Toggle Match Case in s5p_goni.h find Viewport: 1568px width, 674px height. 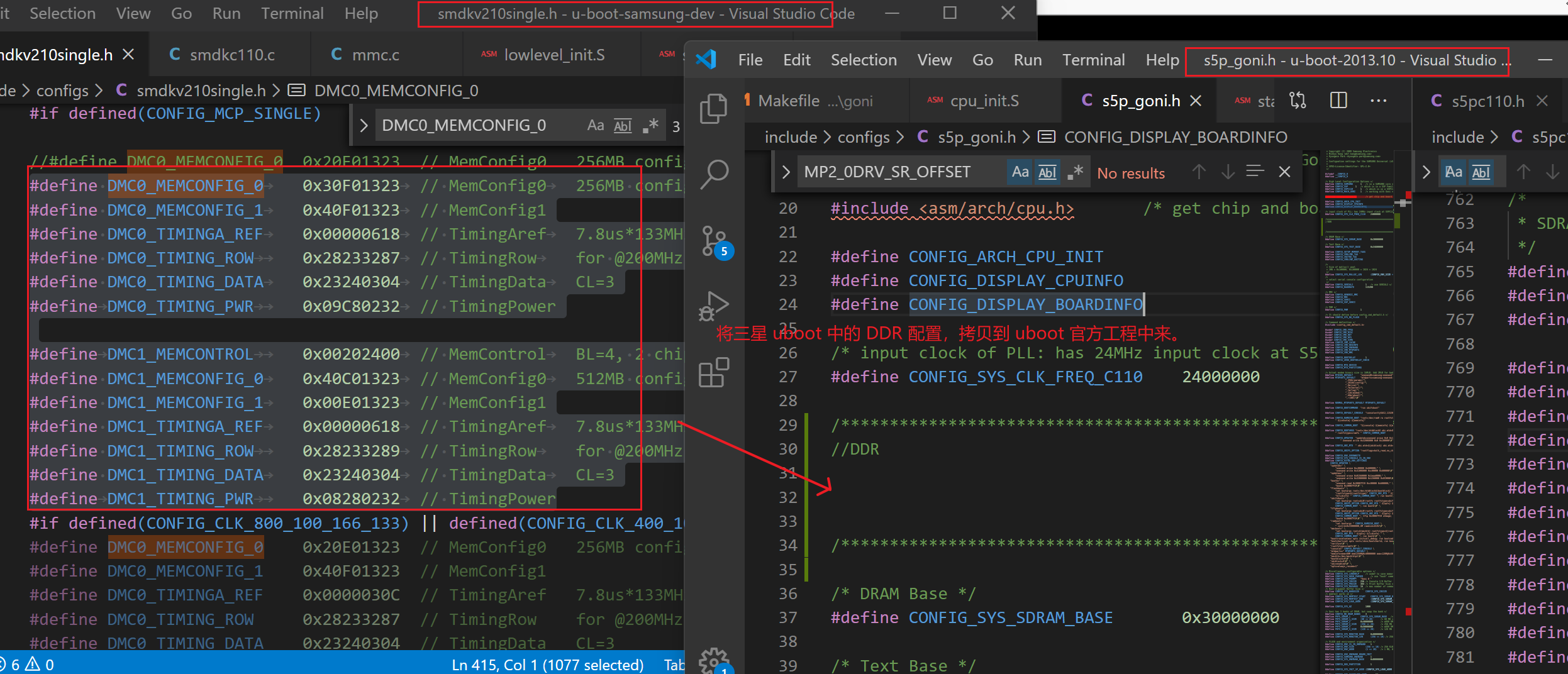coord(1020,172)
